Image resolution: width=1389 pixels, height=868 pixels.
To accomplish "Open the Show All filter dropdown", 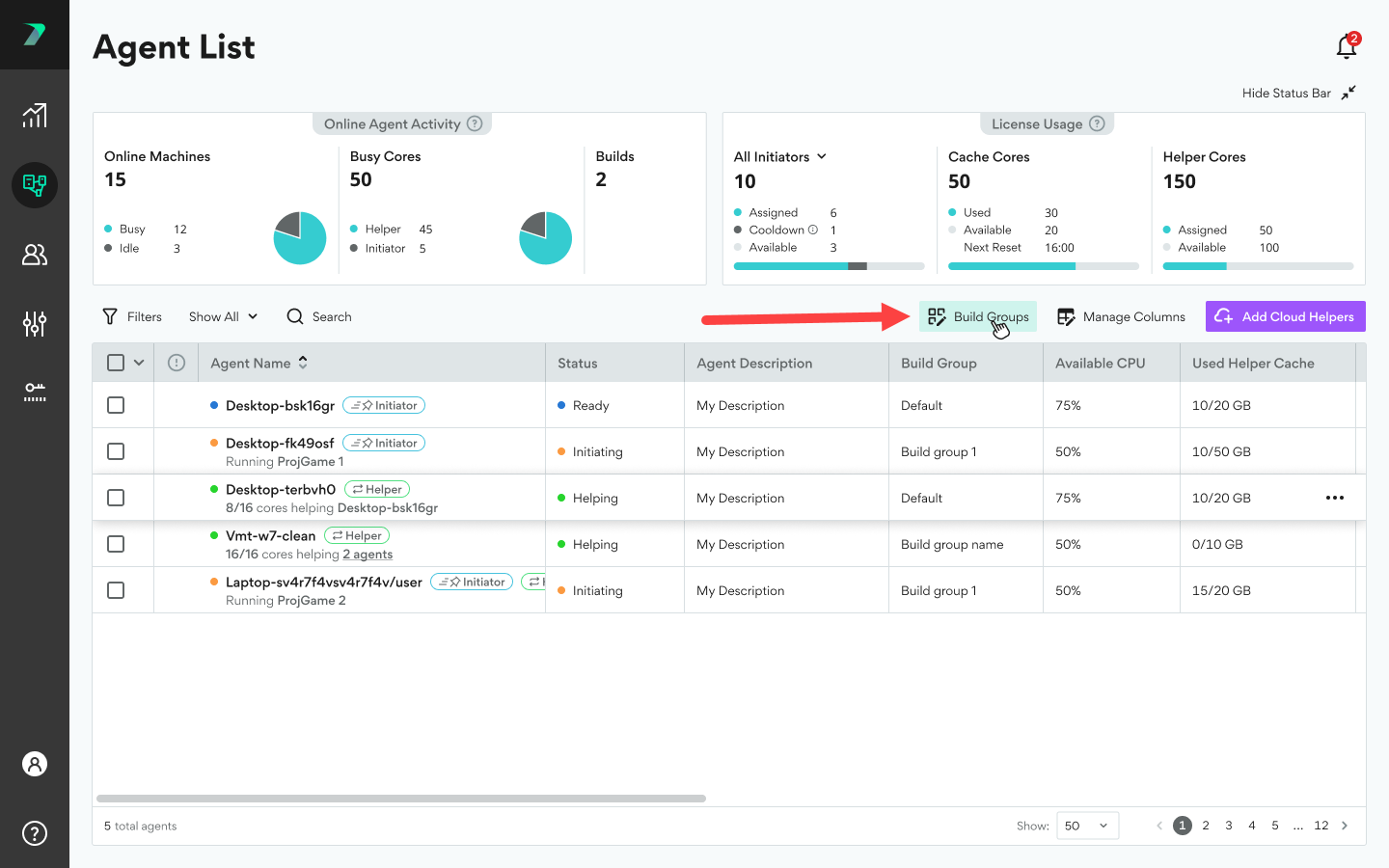I will 223,316.
